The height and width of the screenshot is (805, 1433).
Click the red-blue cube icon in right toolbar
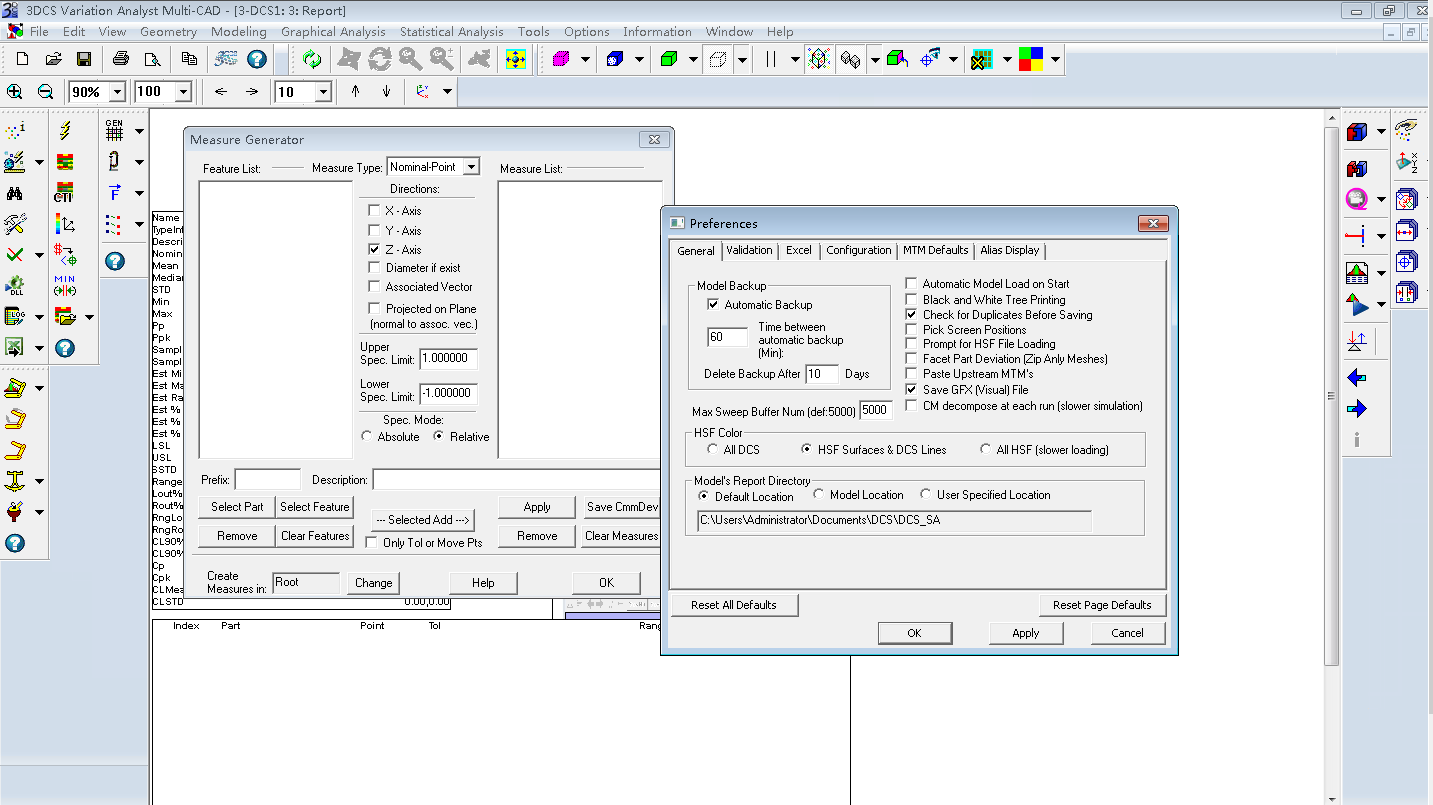pos(1357,132)
